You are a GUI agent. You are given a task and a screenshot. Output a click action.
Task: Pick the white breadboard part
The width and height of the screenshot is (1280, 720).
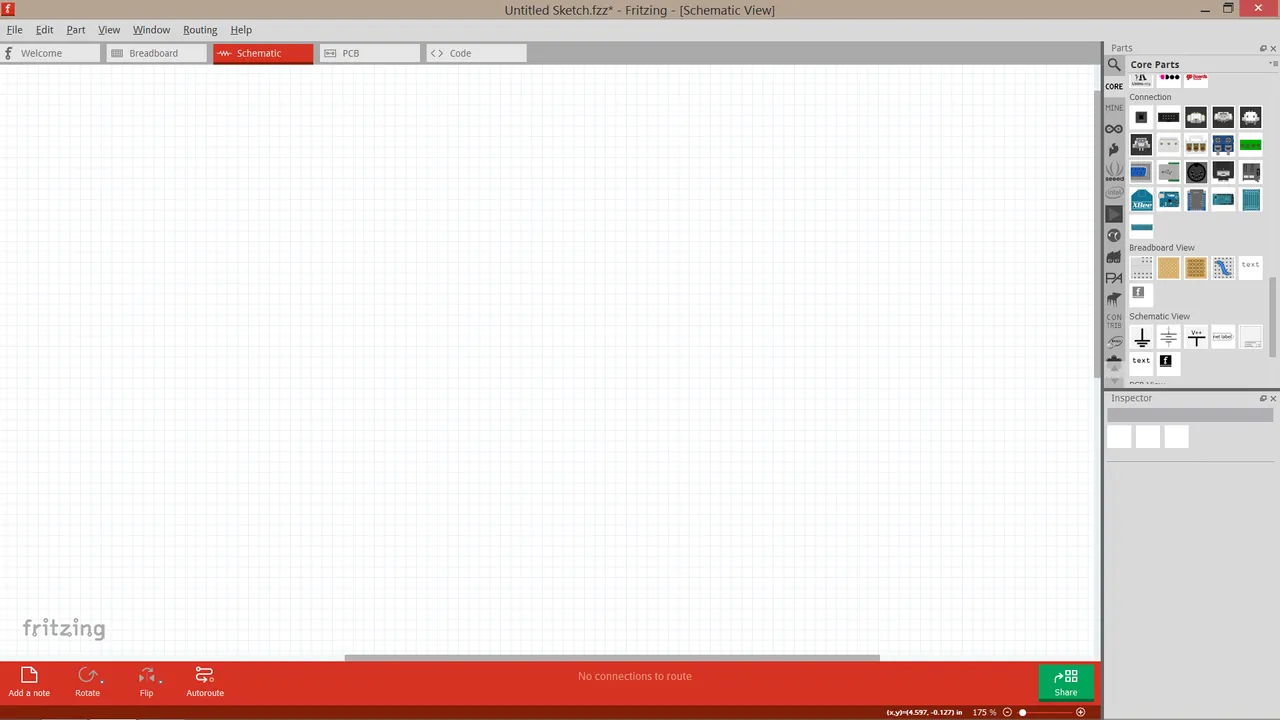[x=1141, y=267]
